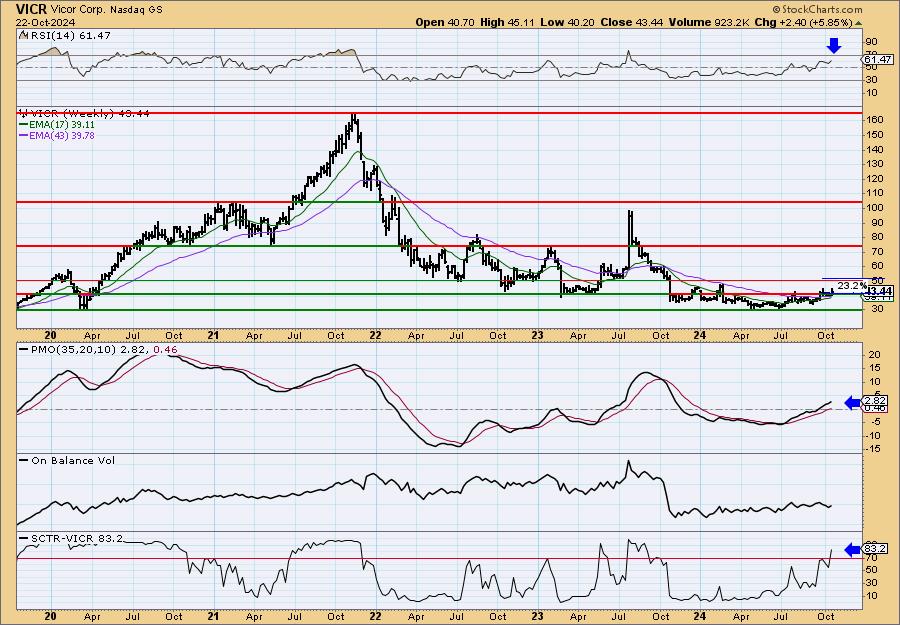Click the -15 label on PMO axis

pos(873,449)
